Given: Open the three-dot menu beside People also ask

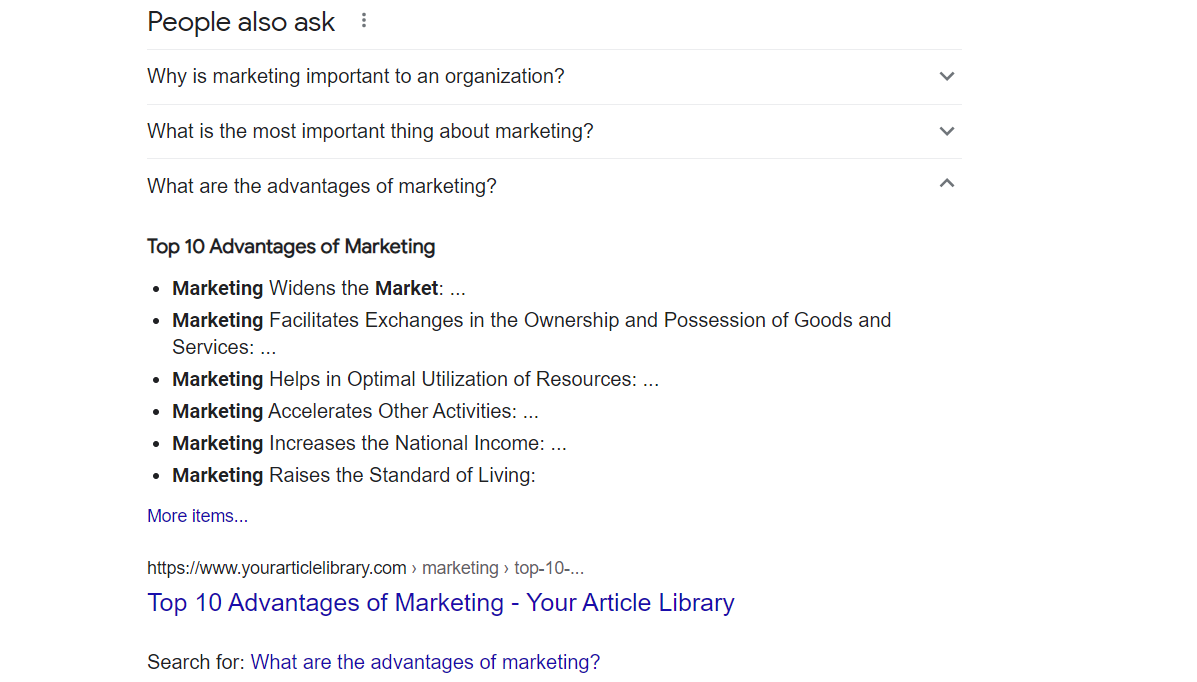Looking at the screenshot, I should pos(364,21).
